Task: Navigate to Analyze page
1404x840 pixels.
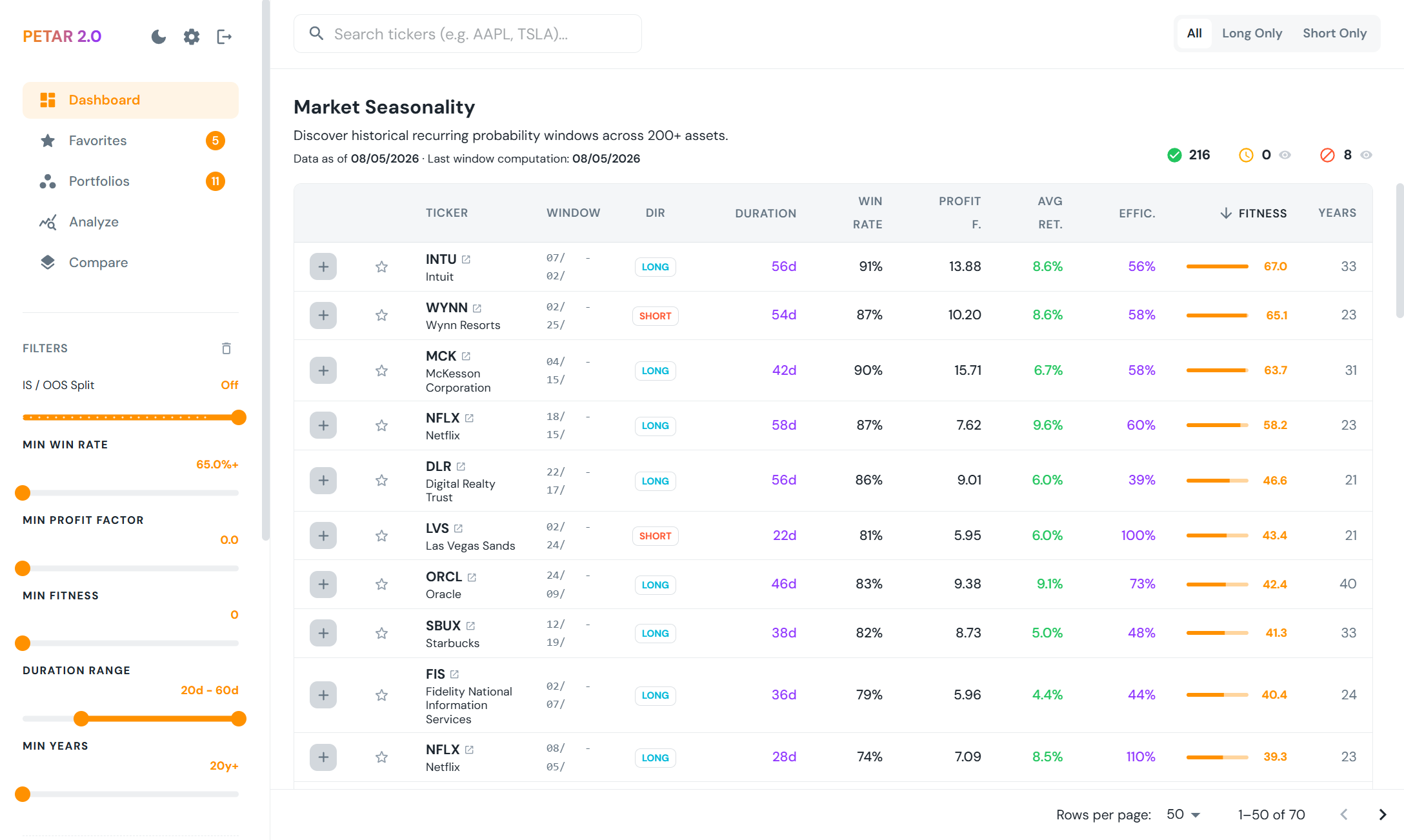Action: click(130, 222)
